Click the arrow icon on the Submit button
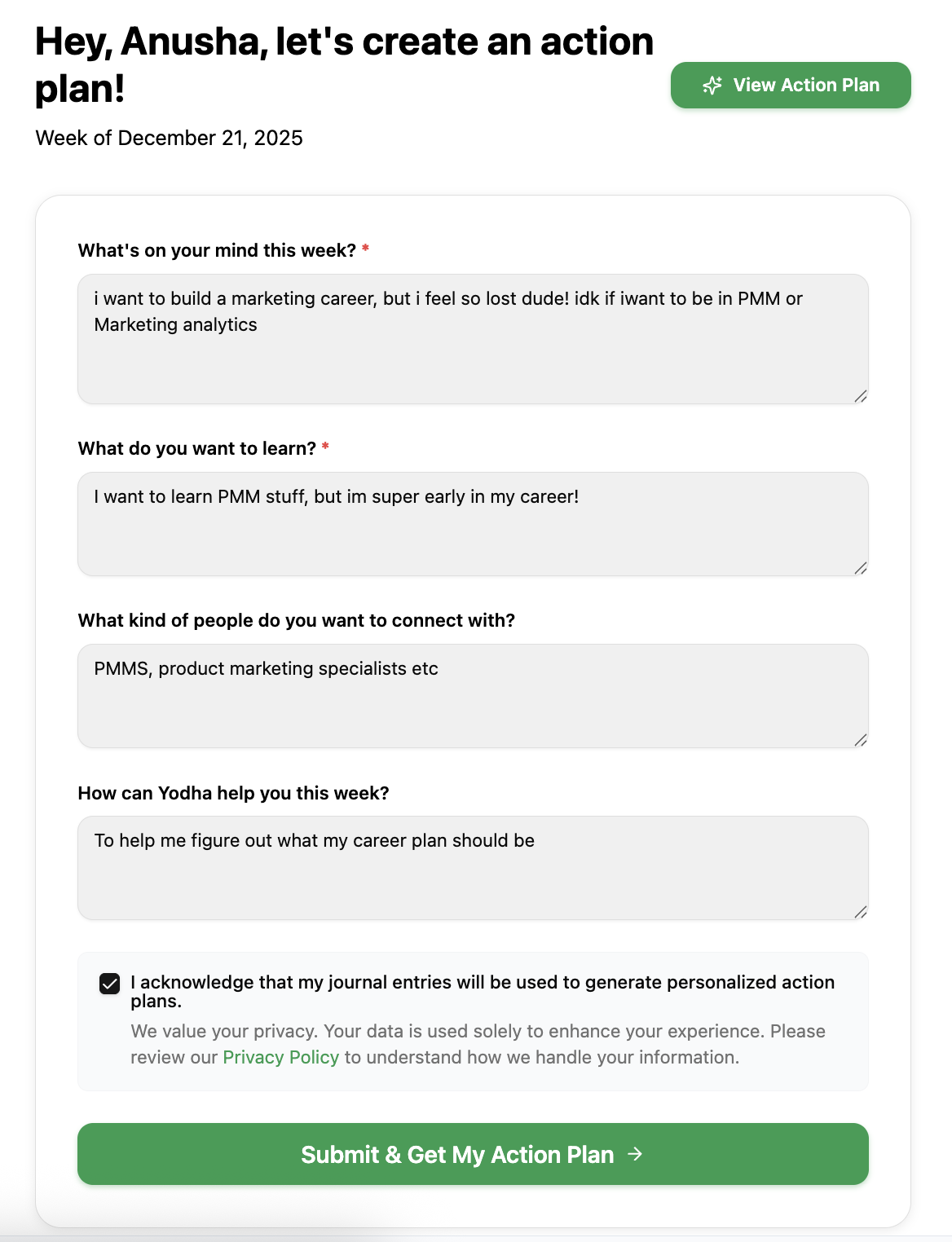 point(635,1154)
